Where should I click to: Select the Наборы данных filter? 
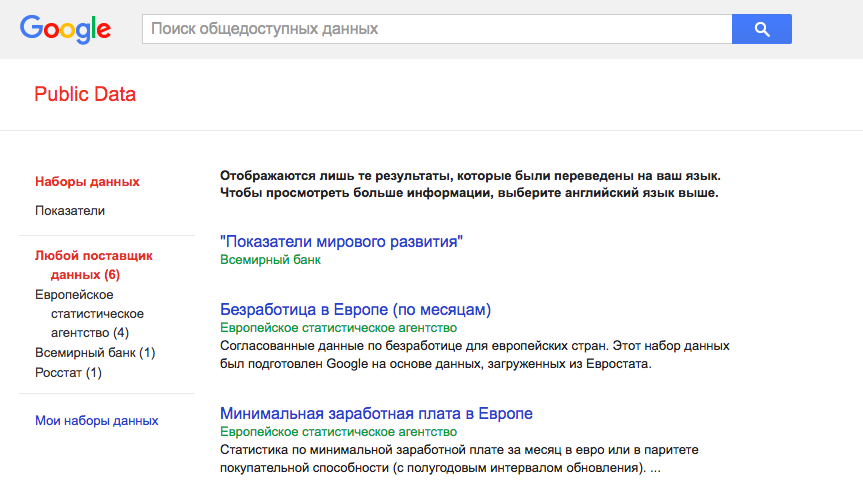[x=87, y=182]
